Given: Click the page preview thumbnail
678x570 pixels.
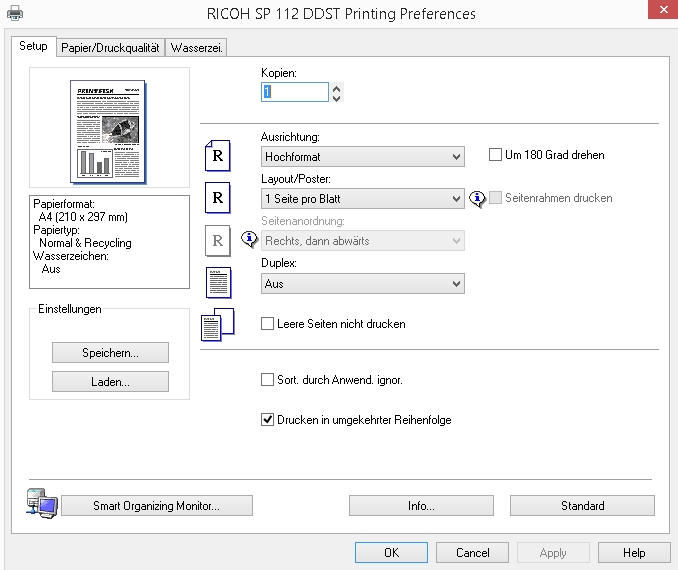Looking at the screenshot, I should (108, 132).
